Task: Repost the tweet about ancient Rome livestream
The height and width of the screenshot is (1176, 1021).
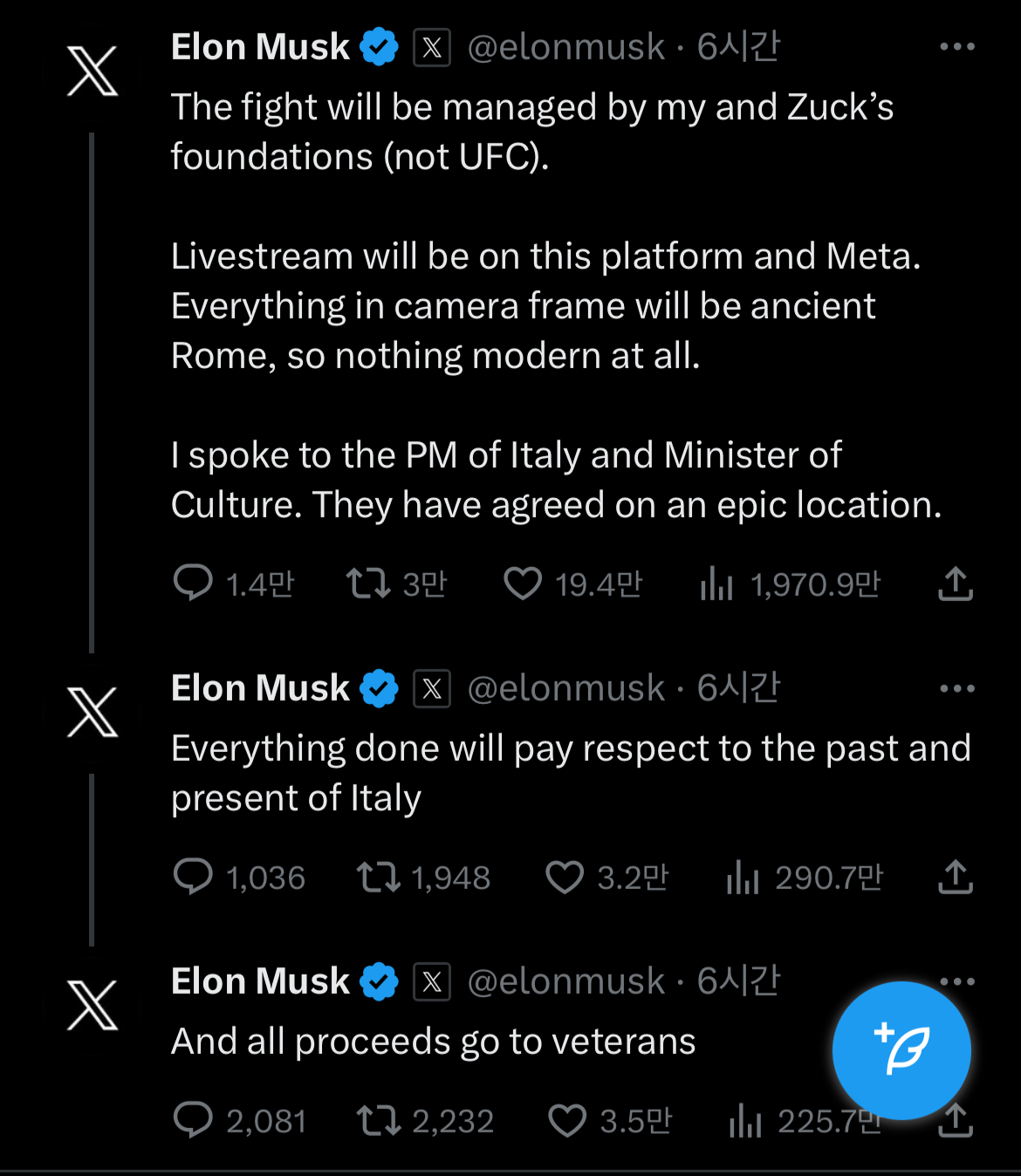Action: point(368,583)
